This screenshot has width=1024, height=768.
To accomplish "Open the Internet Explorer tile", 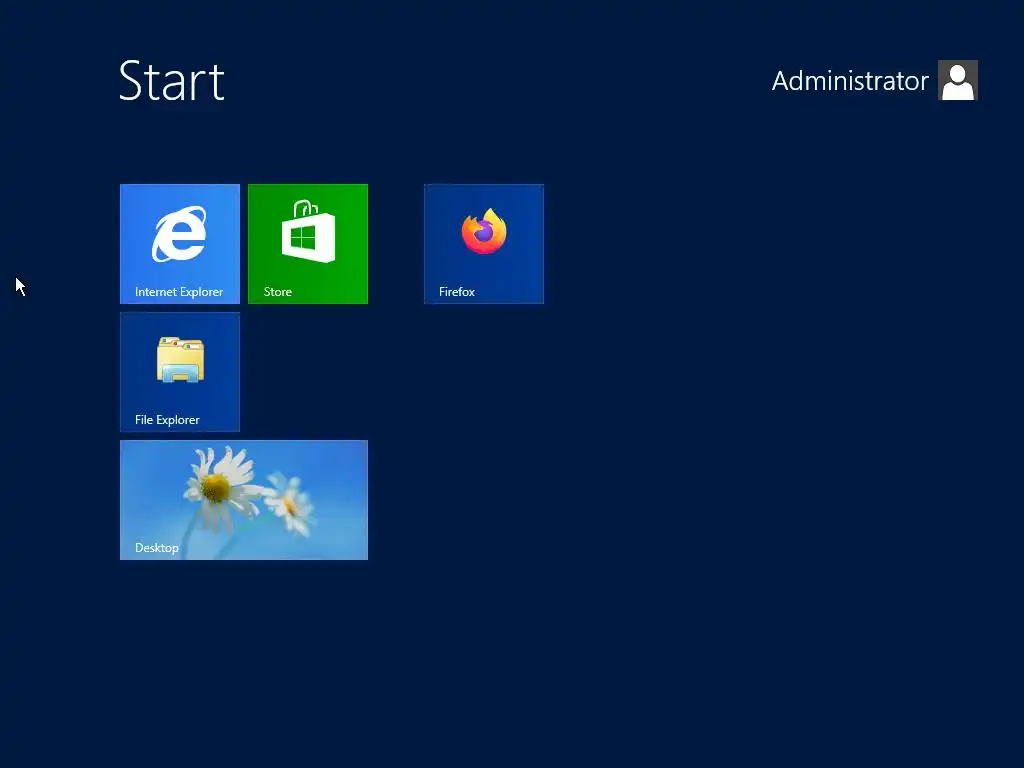I will click(x=180, y=244).
